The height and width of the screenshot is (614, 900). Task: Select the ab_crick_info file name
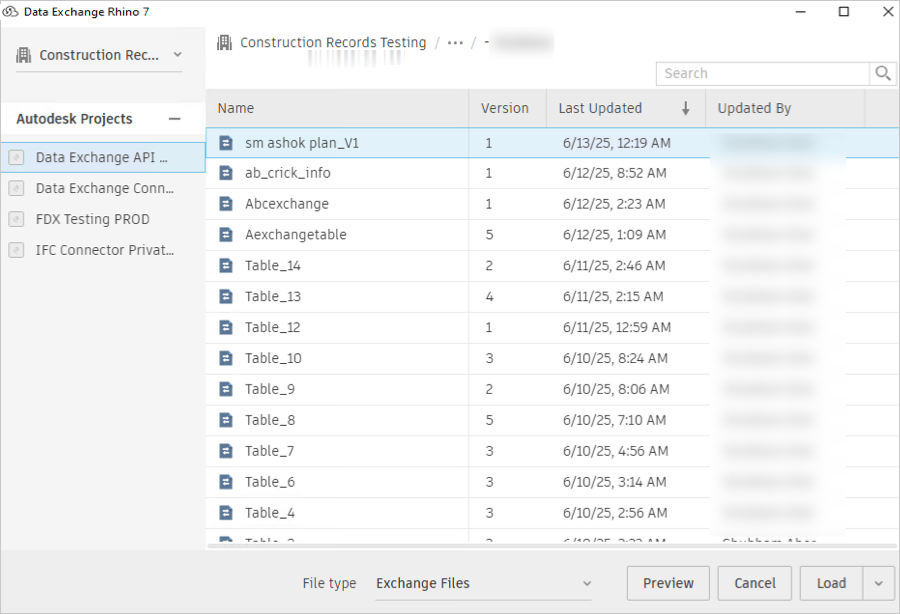pyautogui.click(x=288, y=173)
